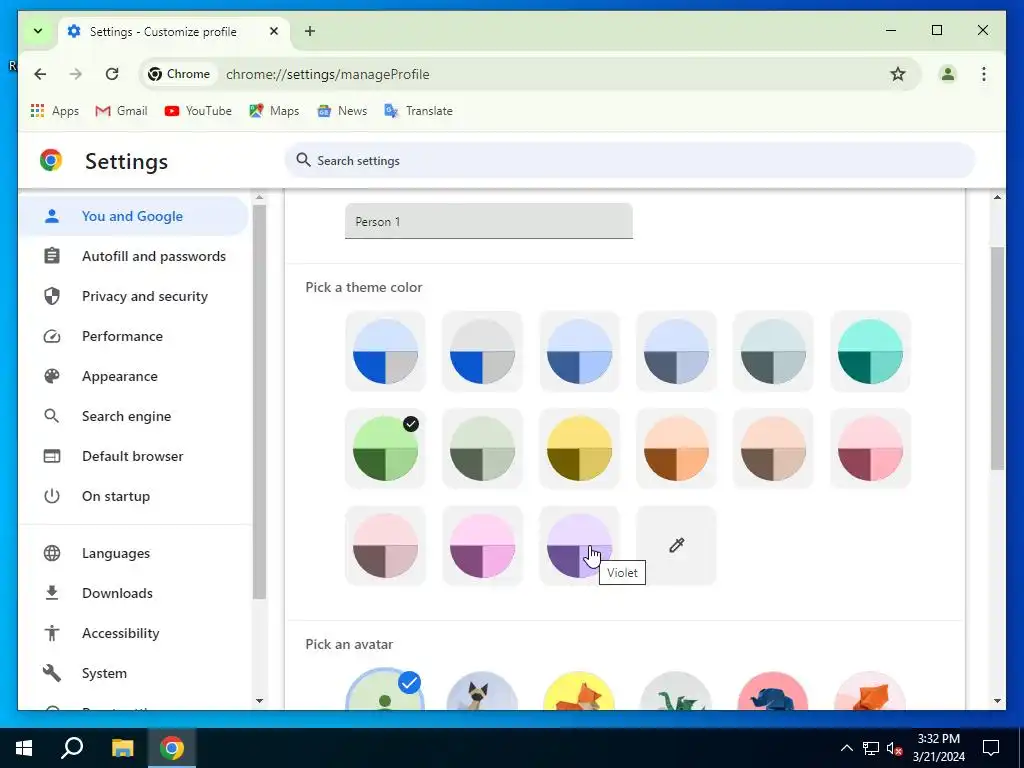The height and width of the screenshot is (768, 1024).
Task: Open the Windows Start menu
Action: [24, 748]
